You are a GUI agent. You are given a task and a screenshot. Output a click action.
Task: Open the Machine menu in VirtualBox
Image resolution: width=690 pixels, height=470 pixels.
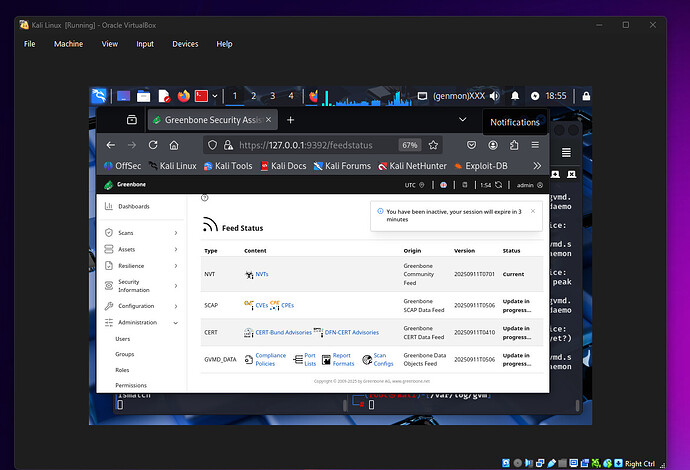[68, 44]
